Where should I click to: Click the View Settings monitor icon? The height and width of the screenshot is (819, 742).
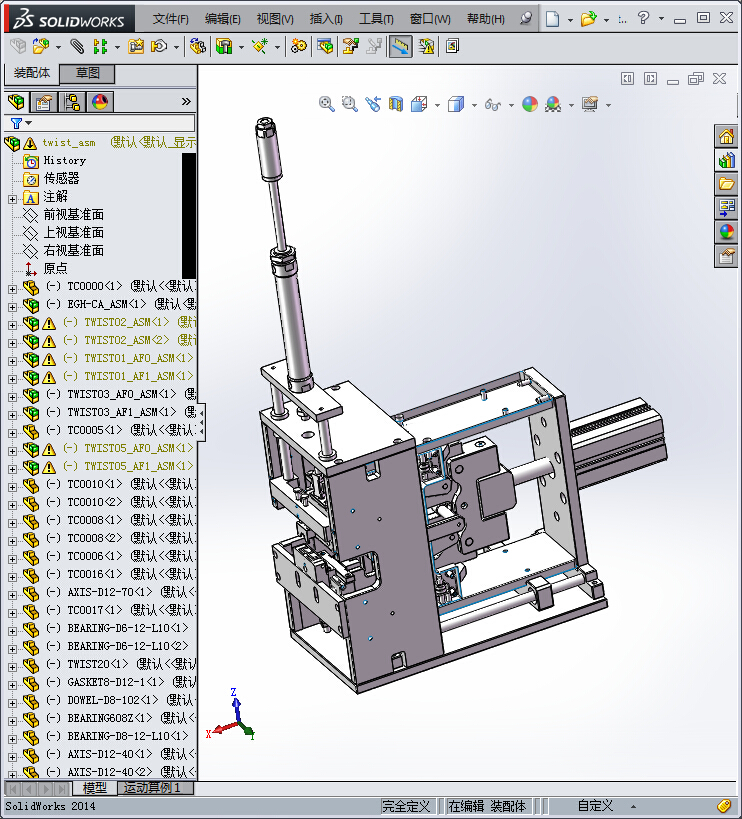pos(590,104)
